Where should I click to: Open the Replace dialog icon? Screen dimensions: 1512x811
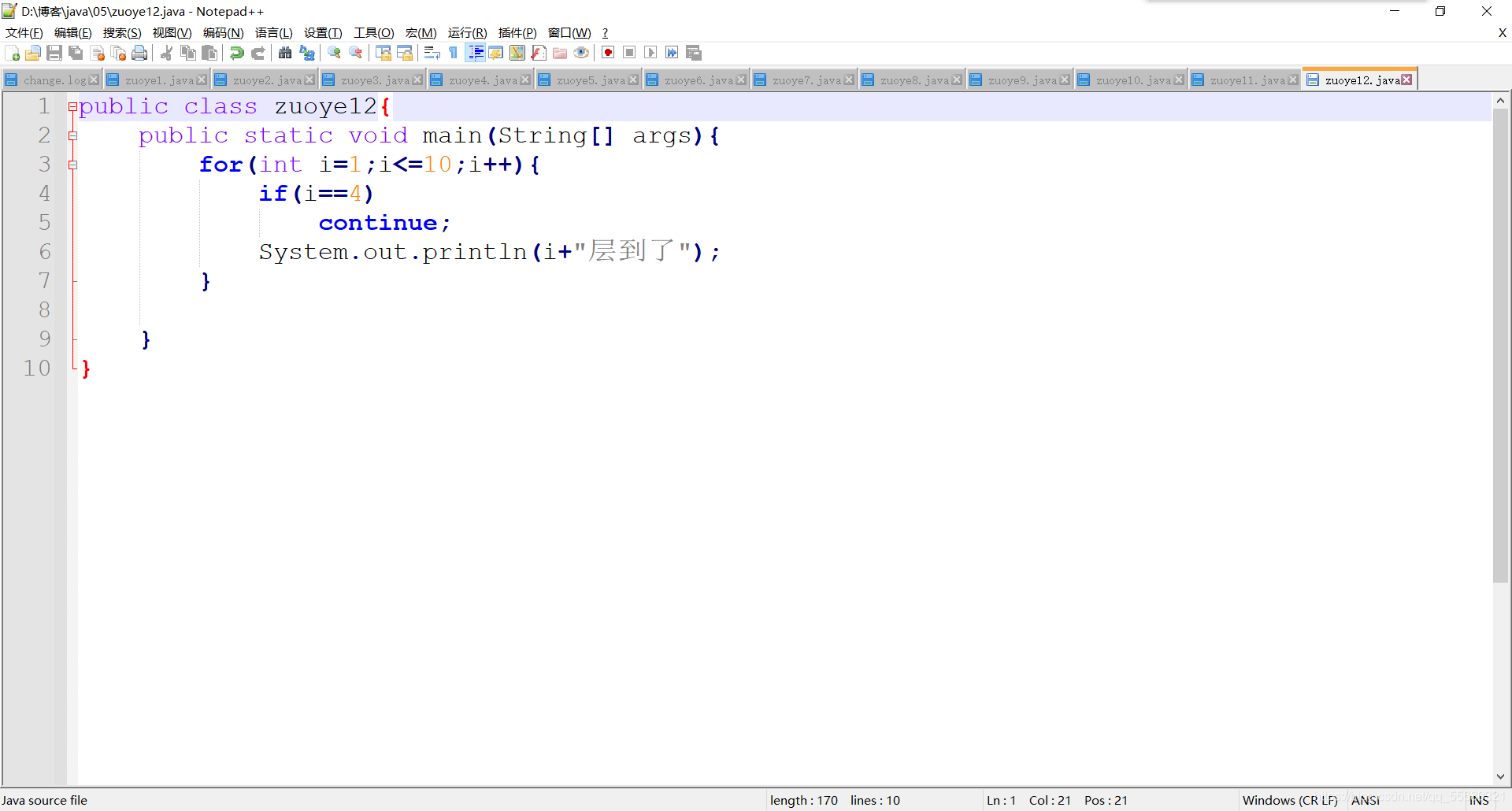tap(307, 53)
